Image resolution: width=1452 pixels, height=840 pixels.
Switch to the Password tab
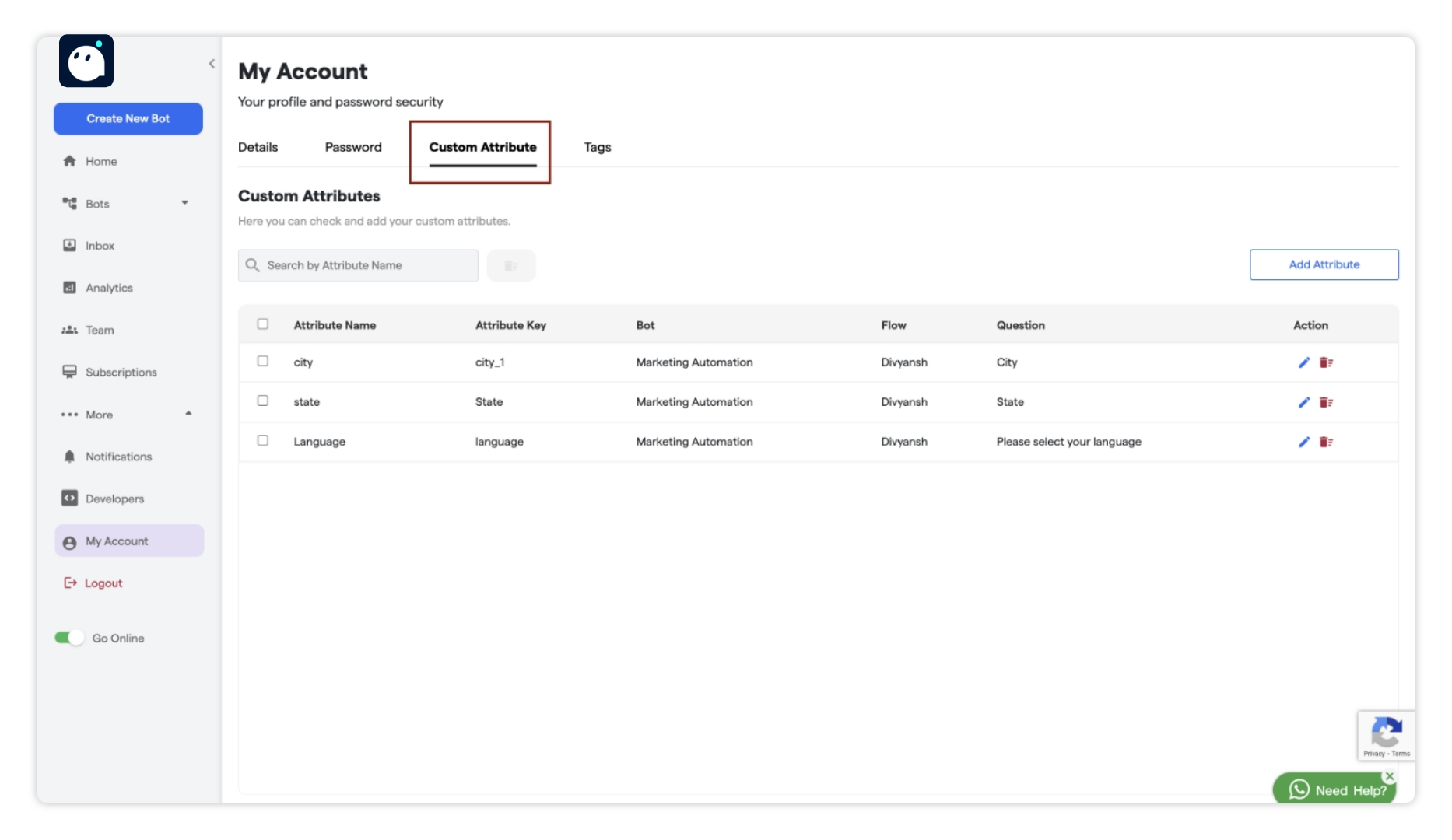click(x=353, y=147)
